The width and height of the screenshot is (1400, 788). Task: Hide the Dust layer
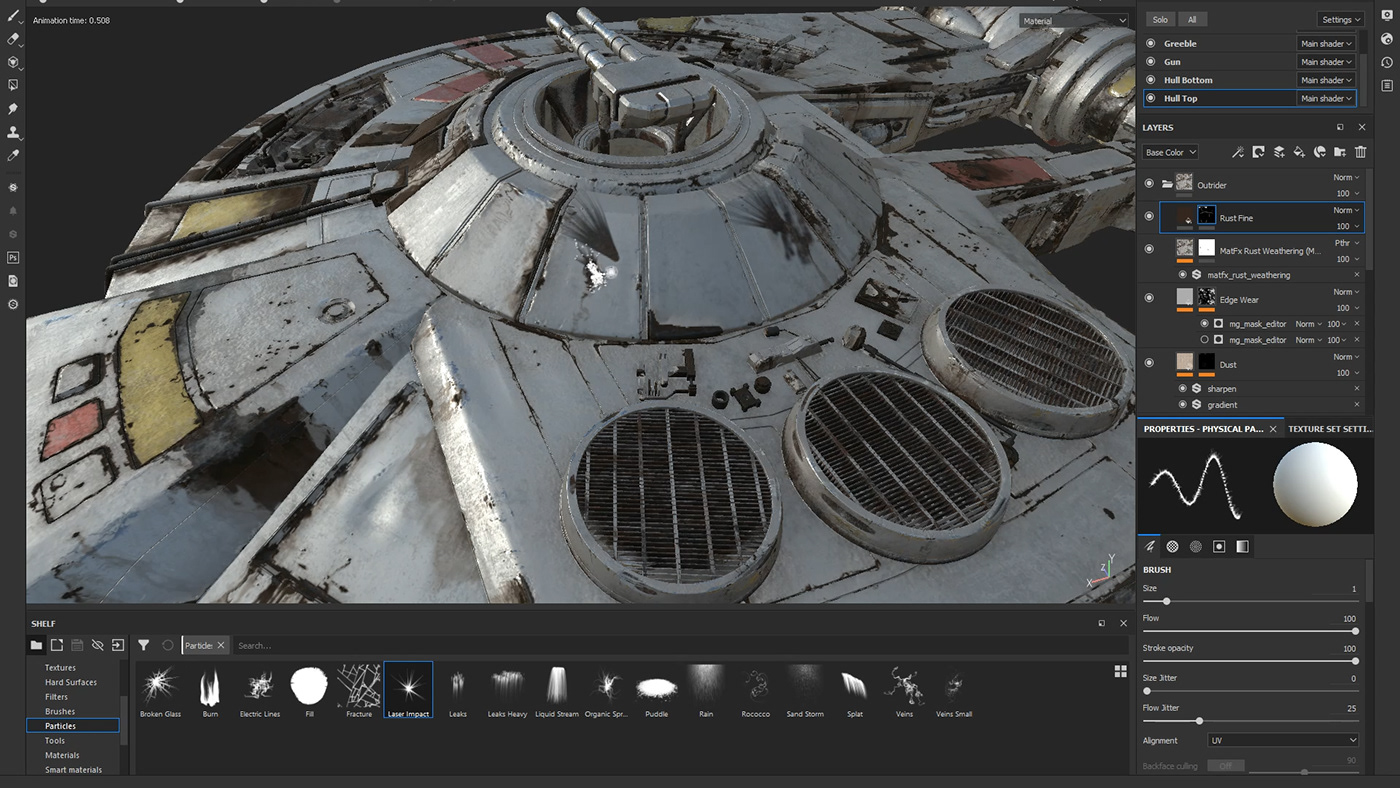(1149, 363)
